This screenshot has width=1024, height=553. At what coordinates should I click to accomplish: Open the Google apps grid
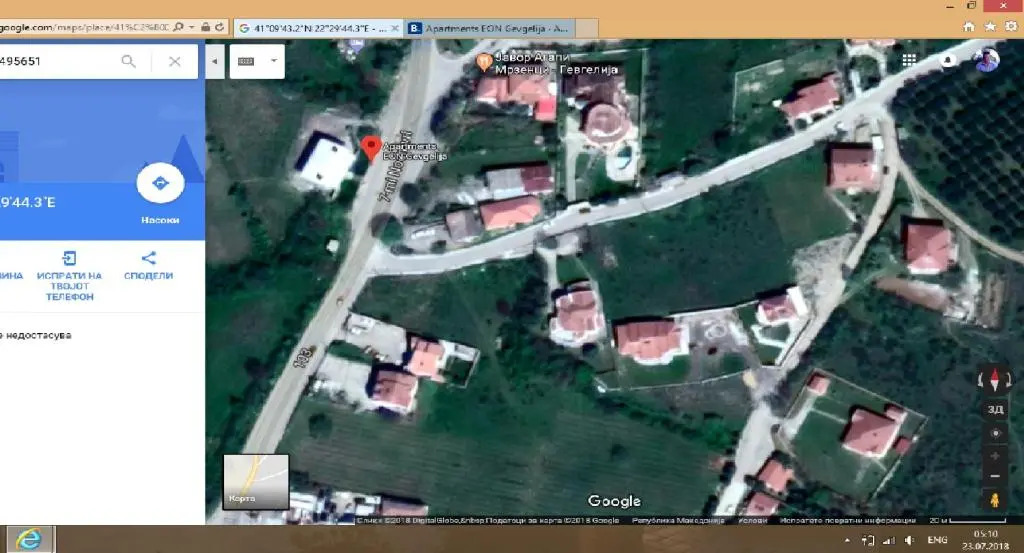click(909, 60)
